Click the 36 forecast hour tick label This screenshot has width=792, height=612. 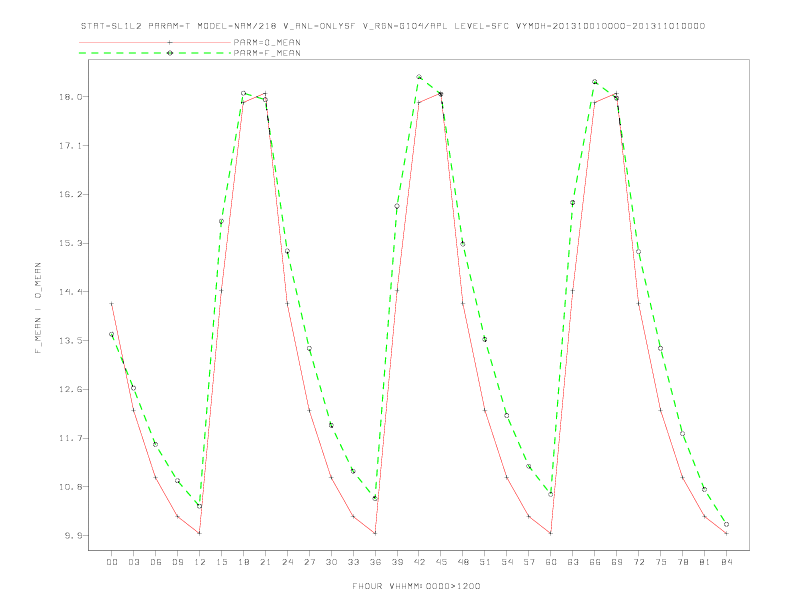pyautogui.click(x=375, y=562)
